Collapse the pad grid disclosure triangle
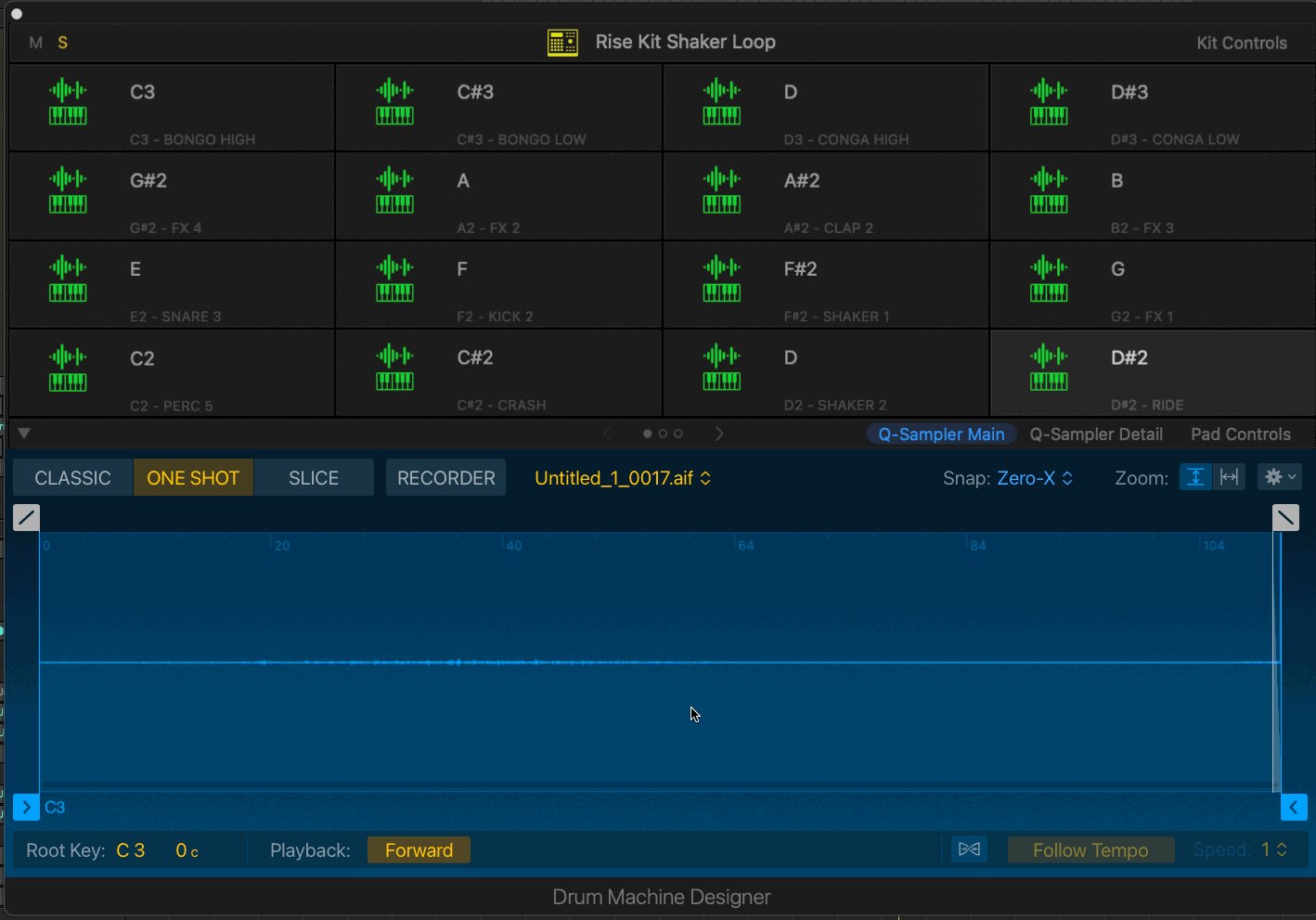This screenshot has width=1316, height=920. (x=23, y=433)
